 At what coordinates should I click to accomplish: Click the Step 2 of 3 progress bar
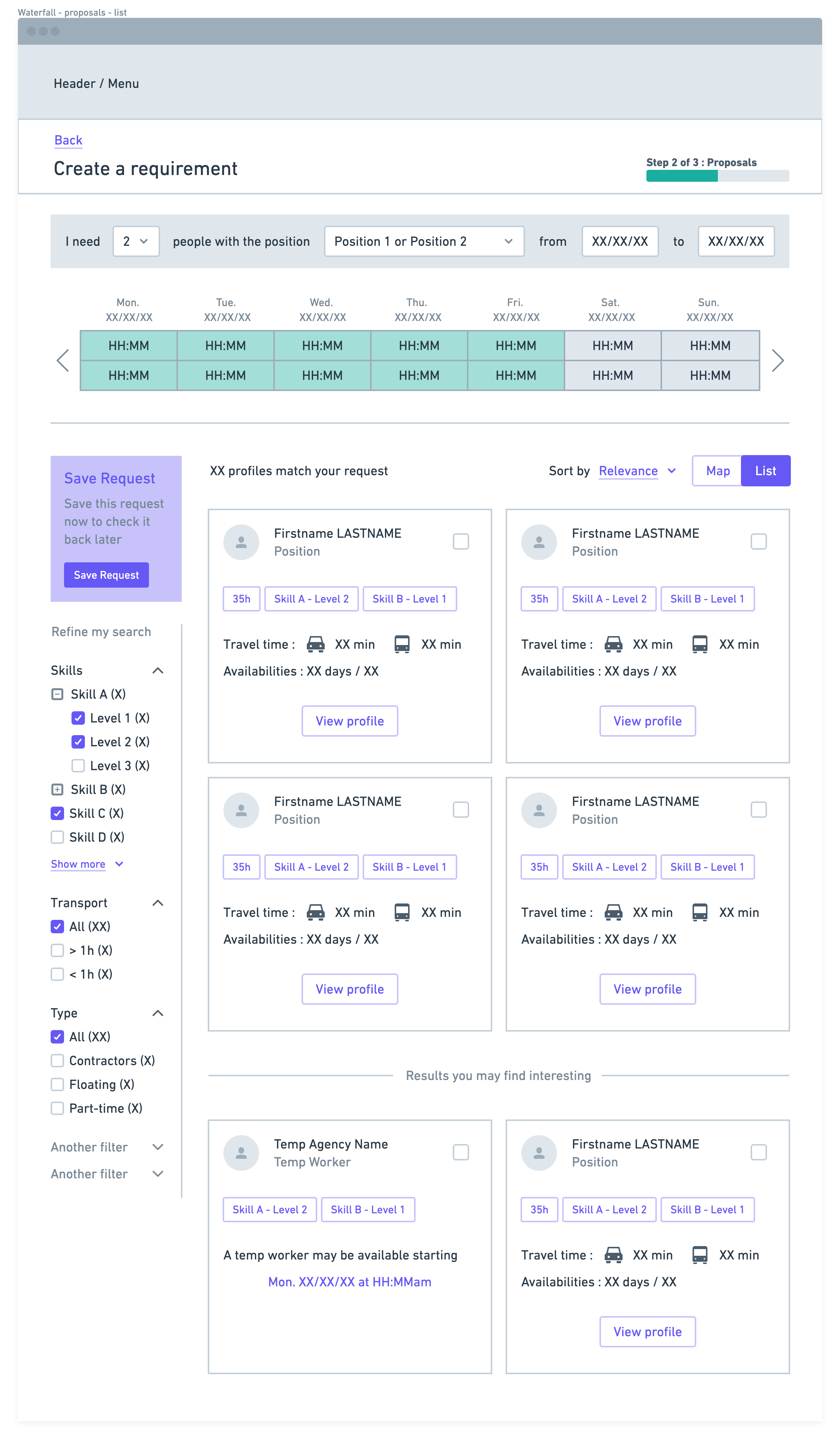(x=717, y=176)
